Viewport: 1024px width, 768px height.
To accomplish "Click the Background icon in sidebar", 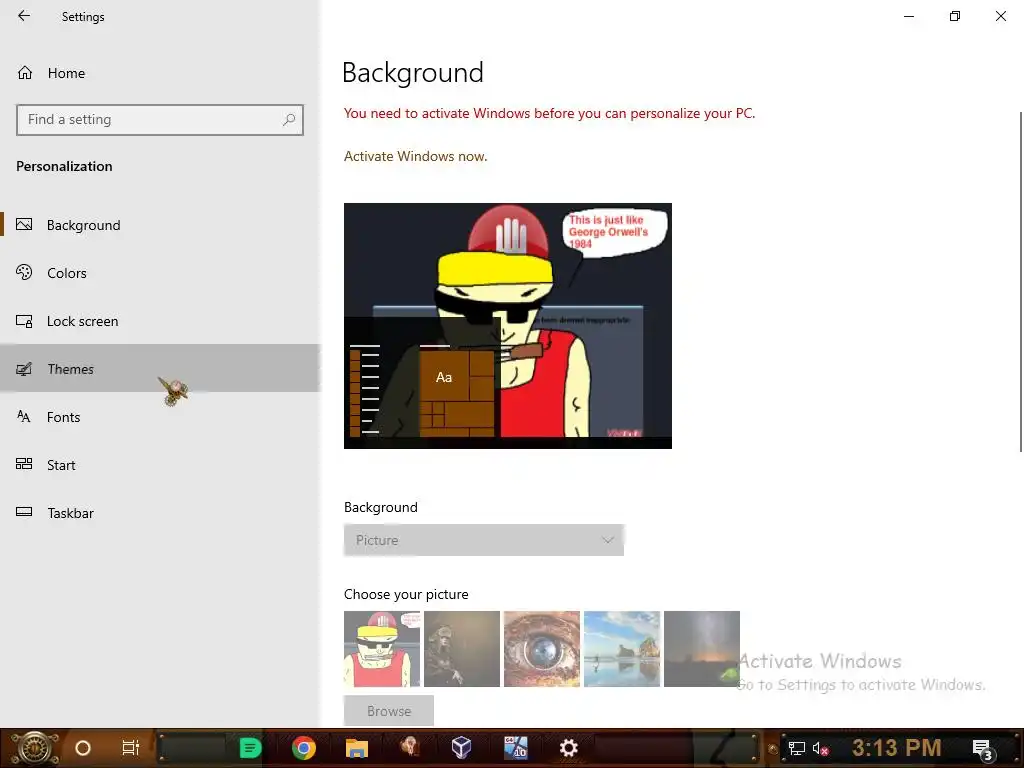I will pyautogui.click(x=24, y=225).
